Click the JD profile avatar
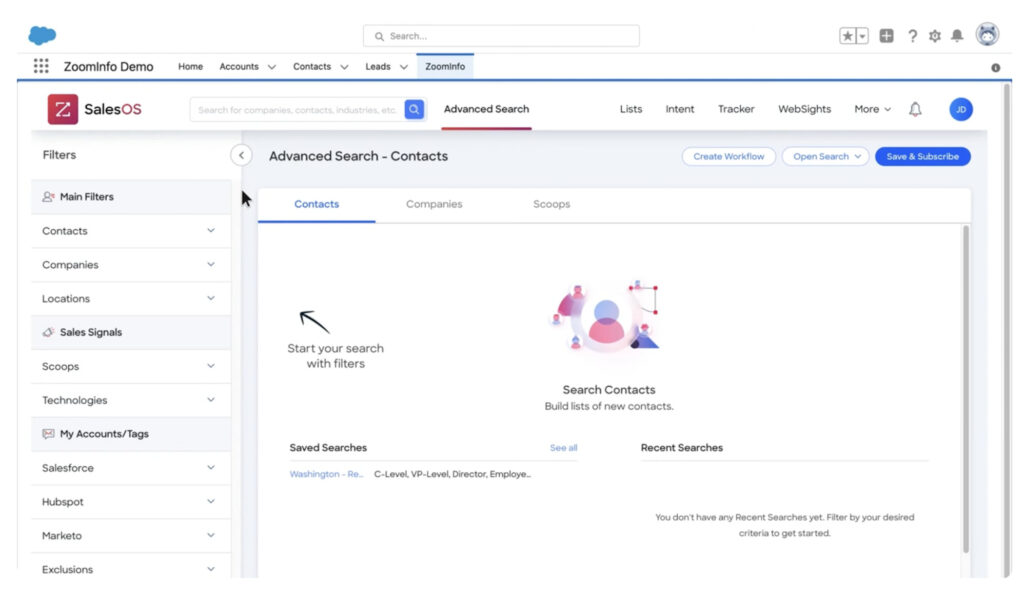Screen dimensions: 1024x597 [x=960, y=109]
